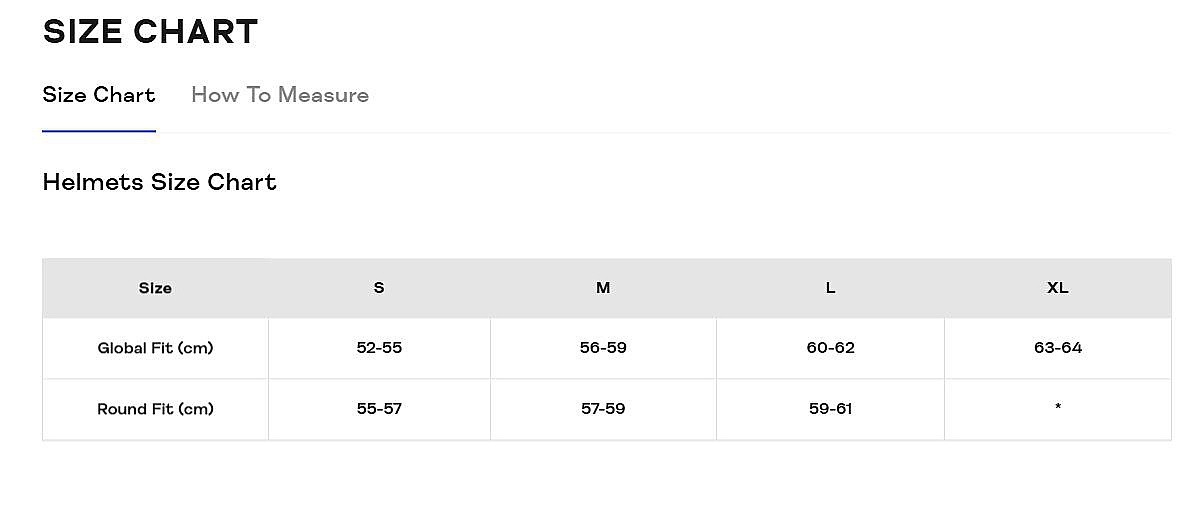Screen dimensions: 1192x527
Task: Select the Size Chart tab
Action: coord(99,95)
